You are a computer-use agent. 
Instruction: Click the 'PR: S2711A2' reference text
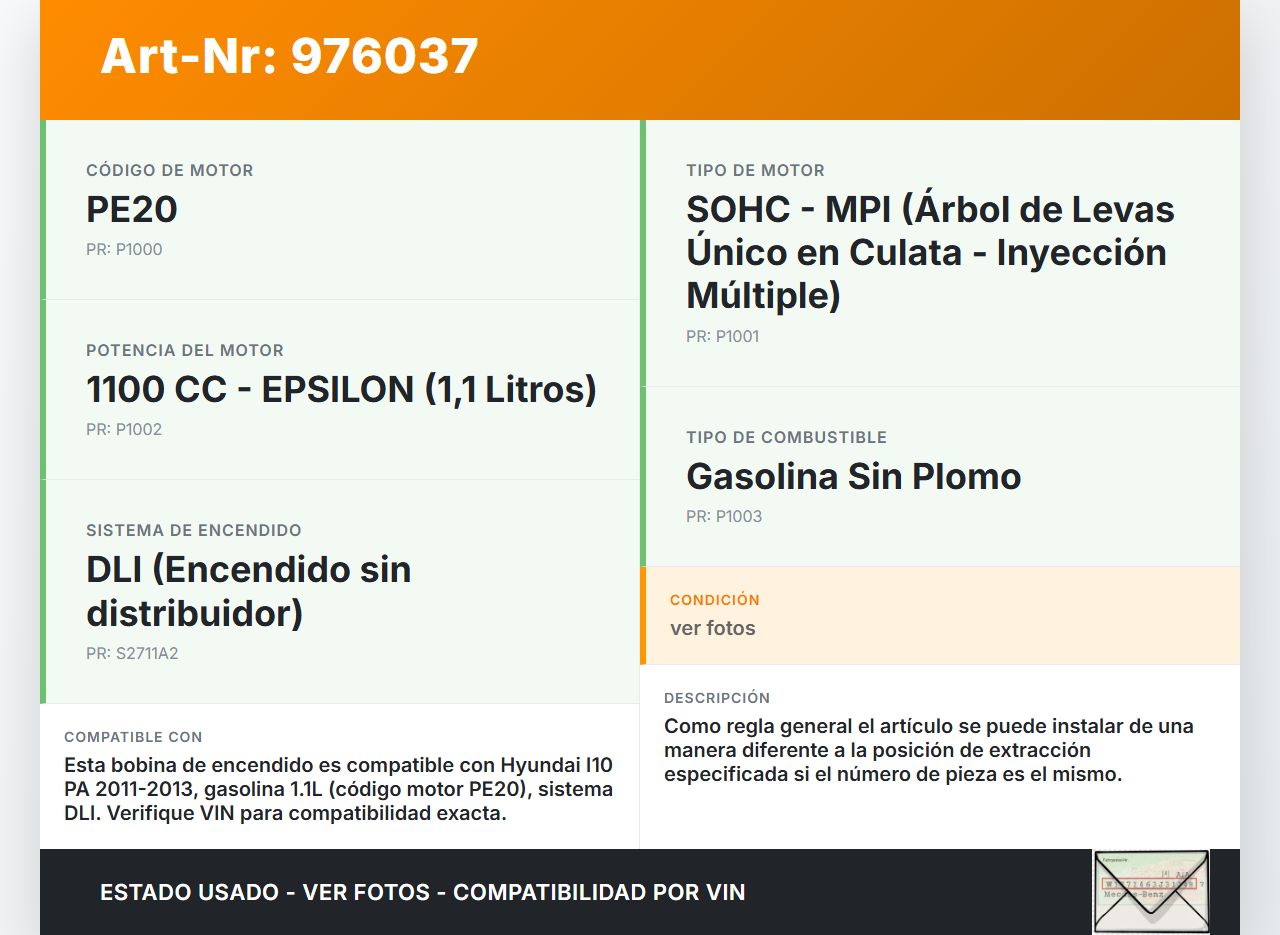pos(132,653)
